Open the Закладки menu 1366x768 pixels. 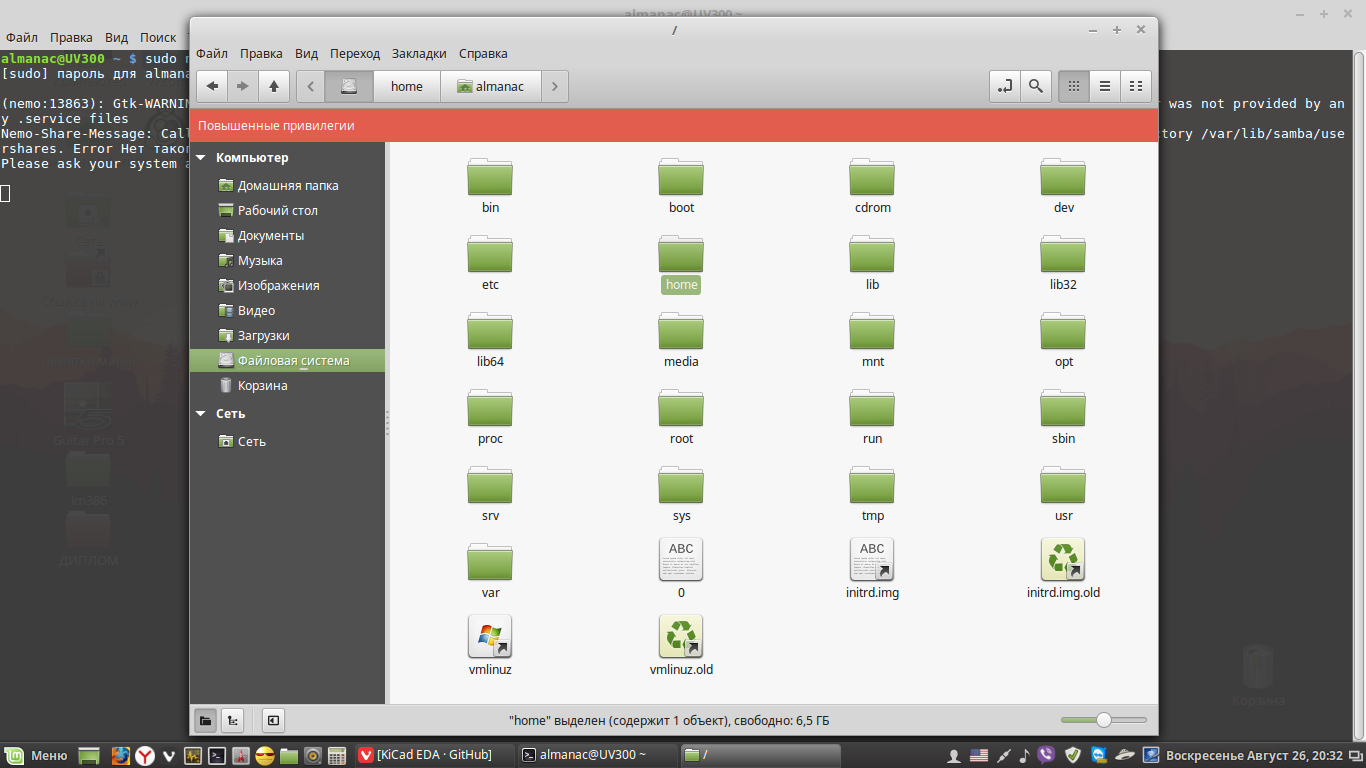click(420, 53)
